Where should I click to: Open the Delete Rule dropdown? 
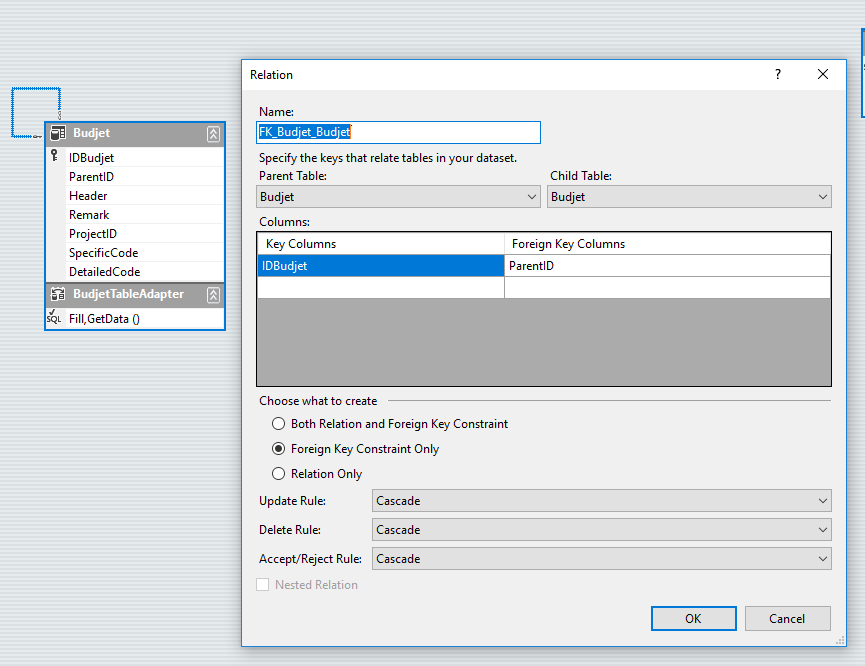click(602, 530)
